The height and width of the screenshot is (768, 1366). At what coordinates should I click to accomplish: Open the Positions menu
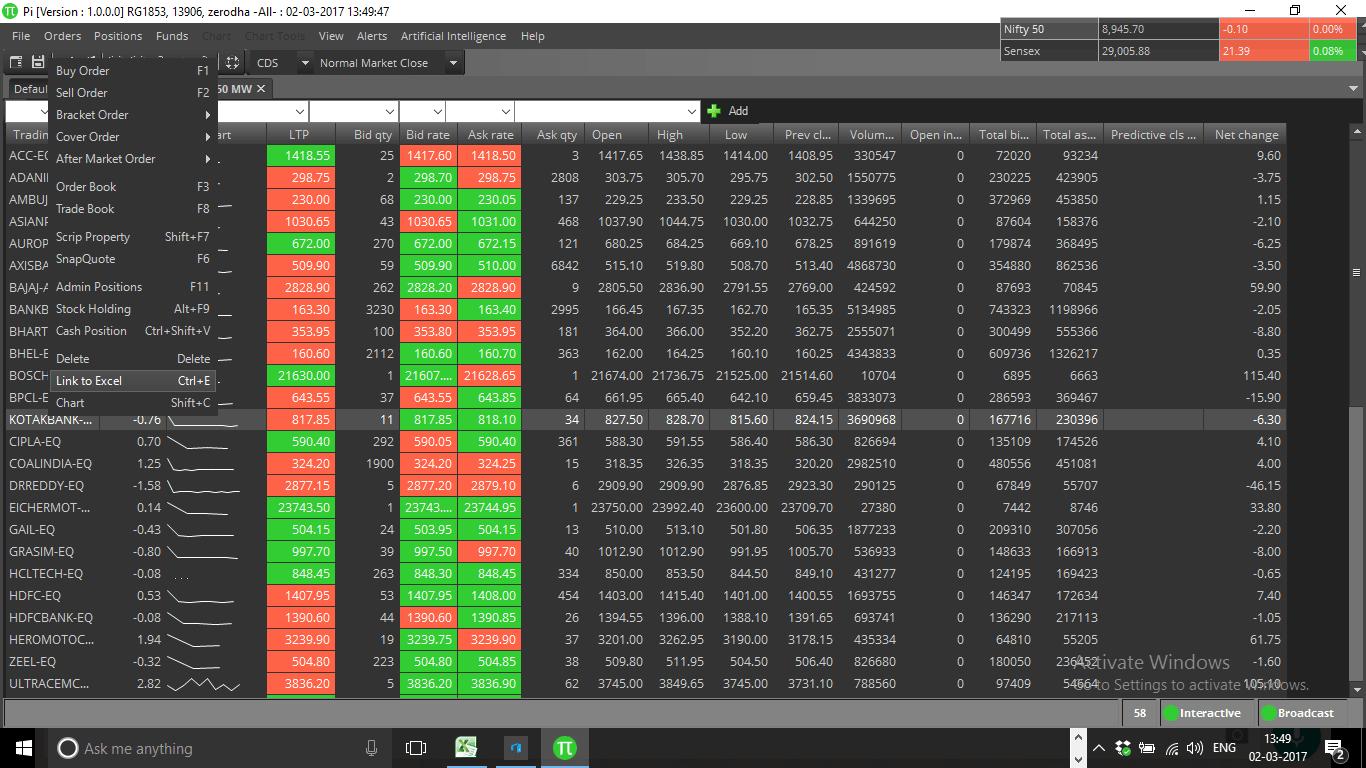tap(119, 36)
